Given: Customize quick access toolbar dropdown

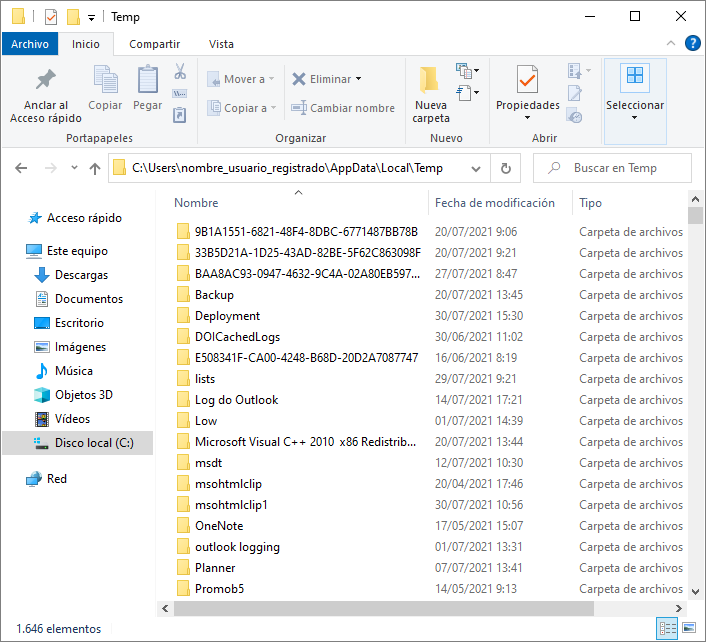Looking at the screenshot, I should coord(91,18).
